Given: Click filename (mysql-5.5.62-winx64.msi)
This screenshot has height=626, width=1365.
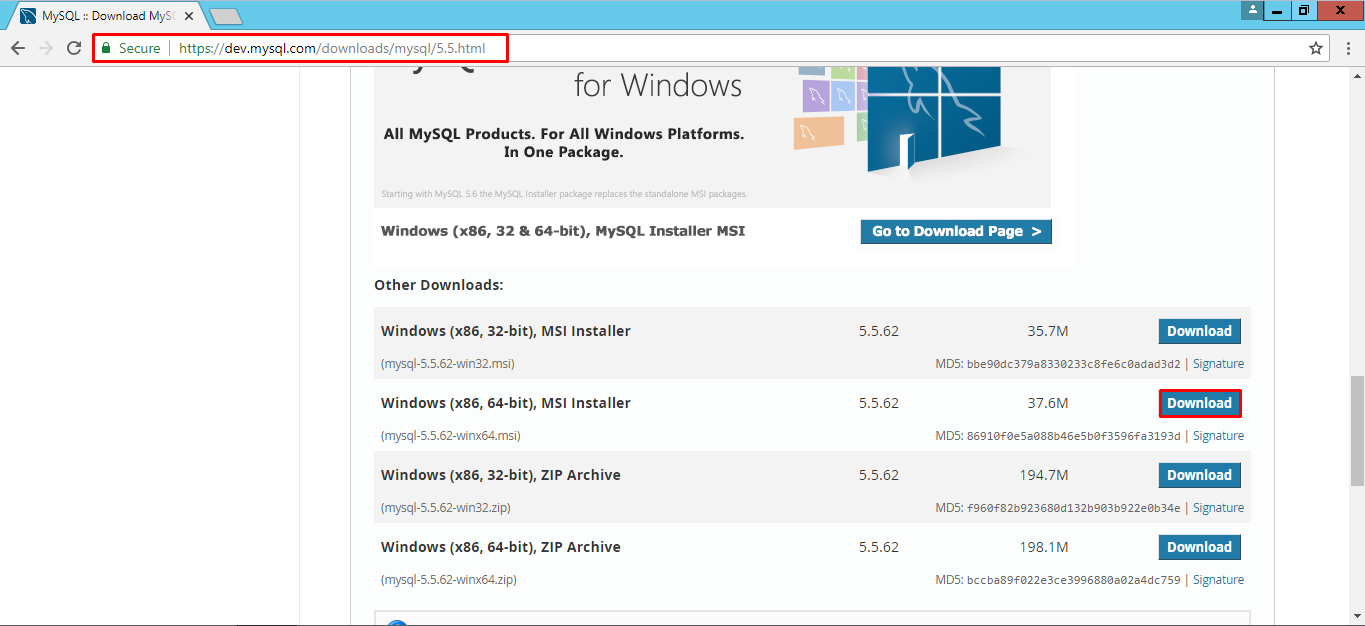Looking at the screenshot, I should [x=451, y=436].
